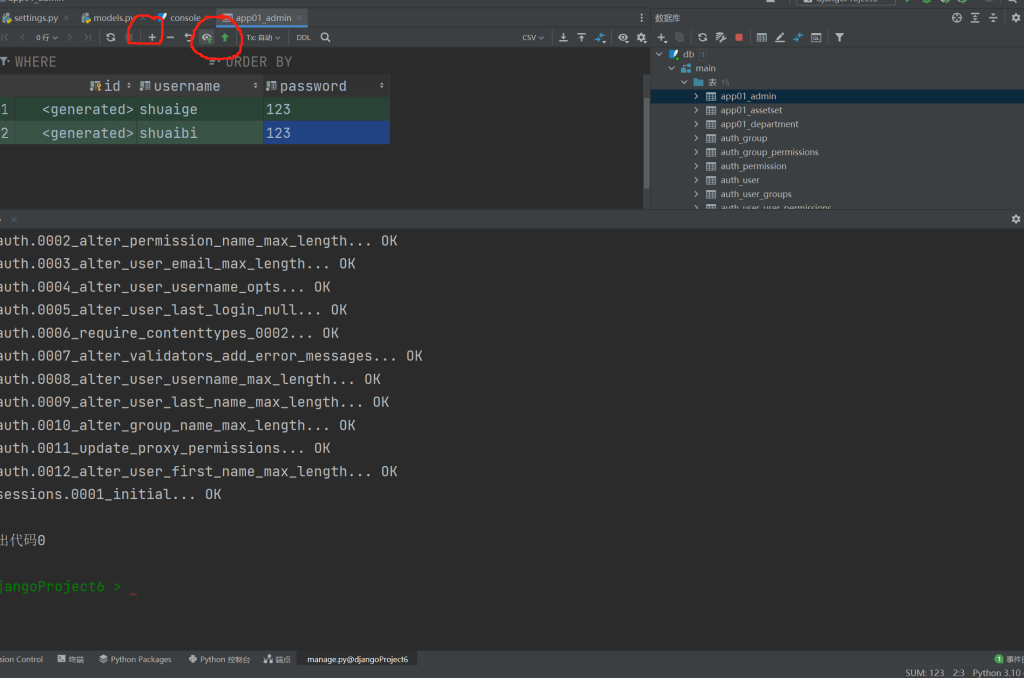
Task: Open the Python Packages tool tab
Action: point(135,659)
